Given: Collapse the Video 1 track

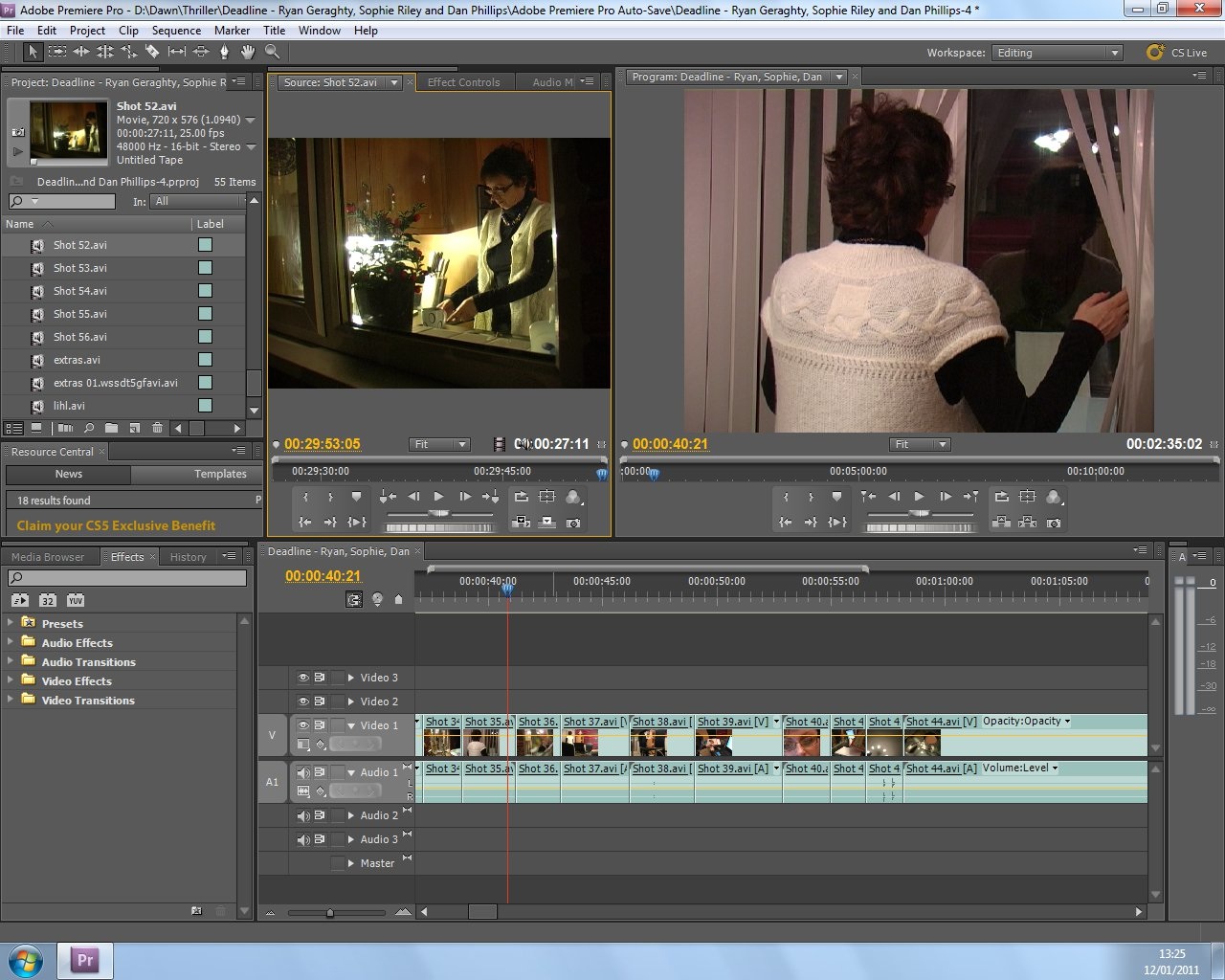Looking at the screenshot, I should coord(351,725).
